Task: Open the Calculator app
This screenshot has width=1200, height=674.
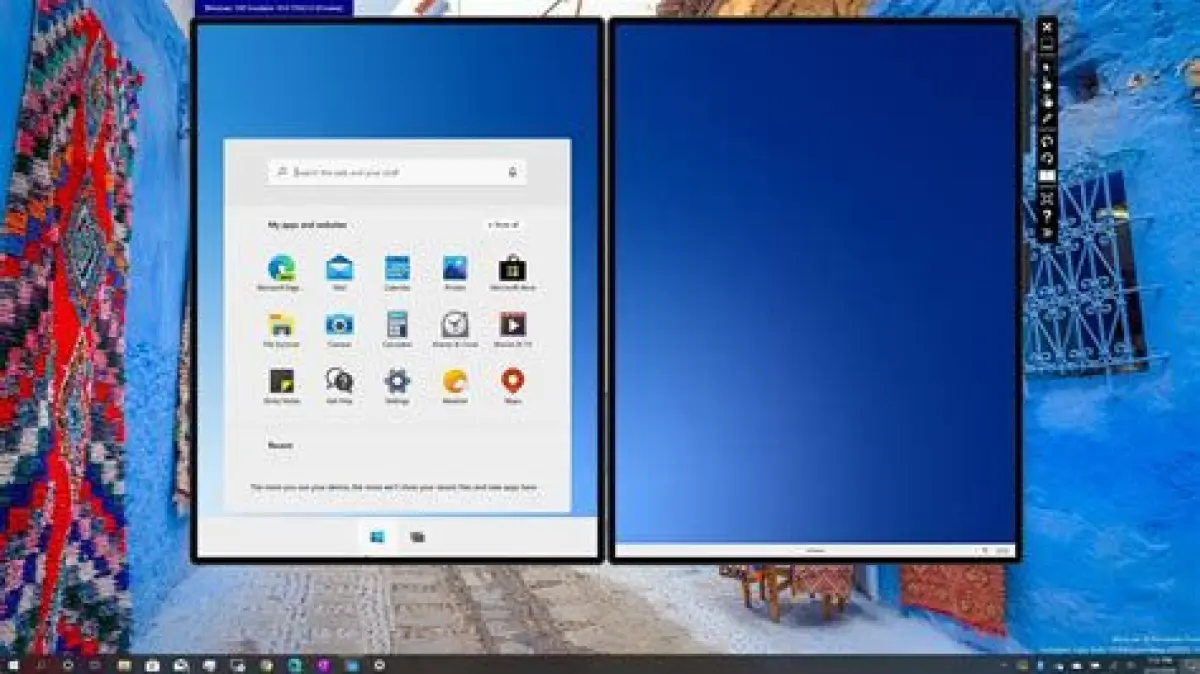Action: 397,325
